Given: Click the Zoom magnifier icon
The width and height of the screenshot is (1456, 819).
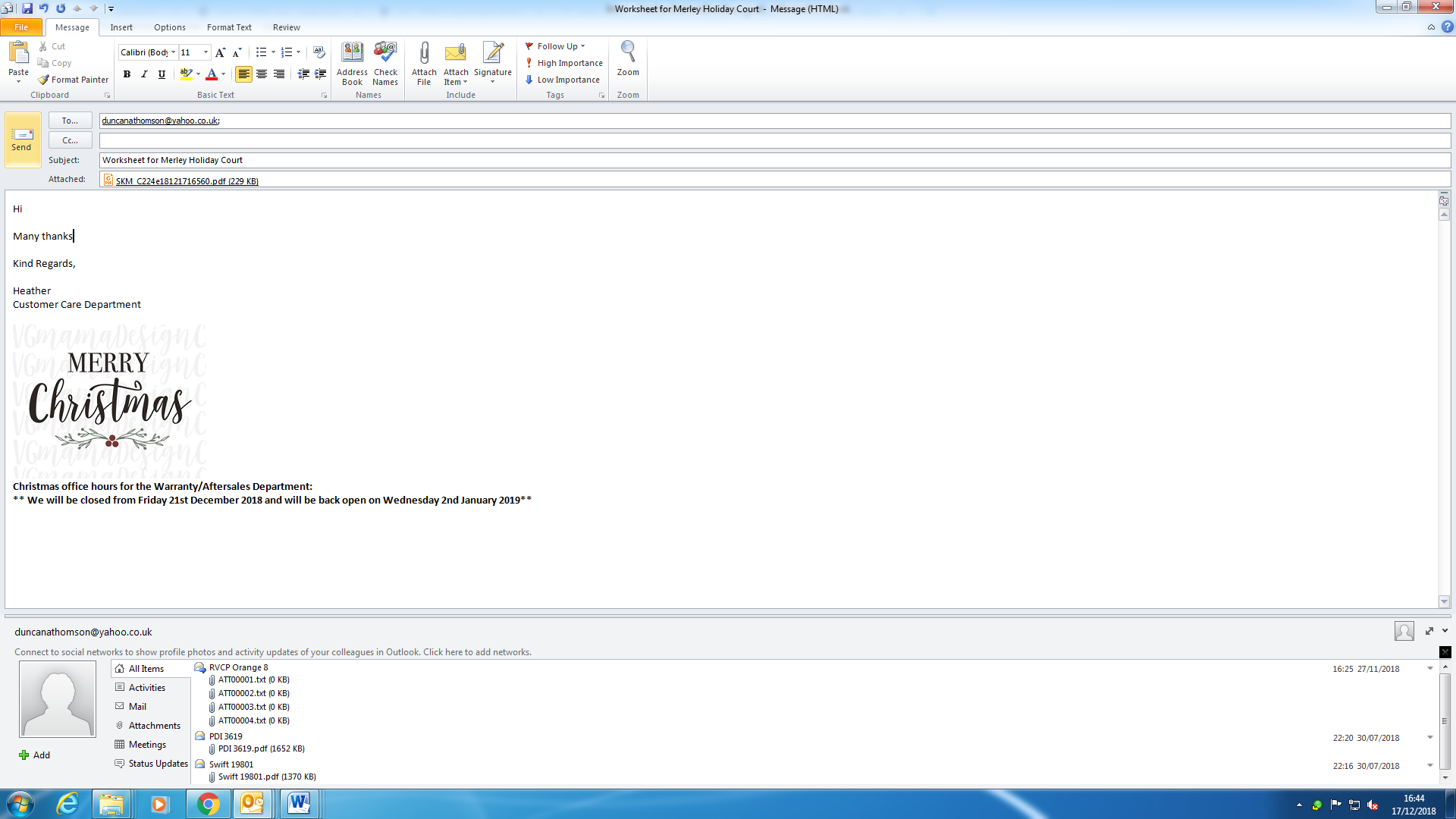Looking at the screenshot, I should coord(628,52).
